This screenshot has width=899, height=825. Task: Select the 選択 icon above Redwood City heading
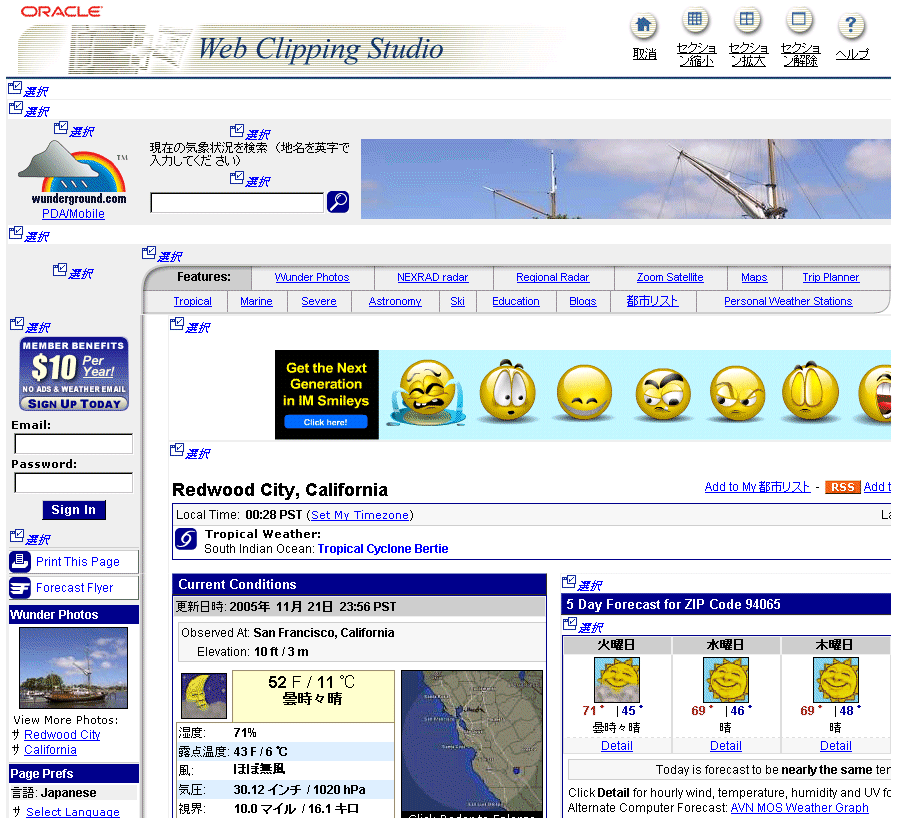tap(190, 452)
